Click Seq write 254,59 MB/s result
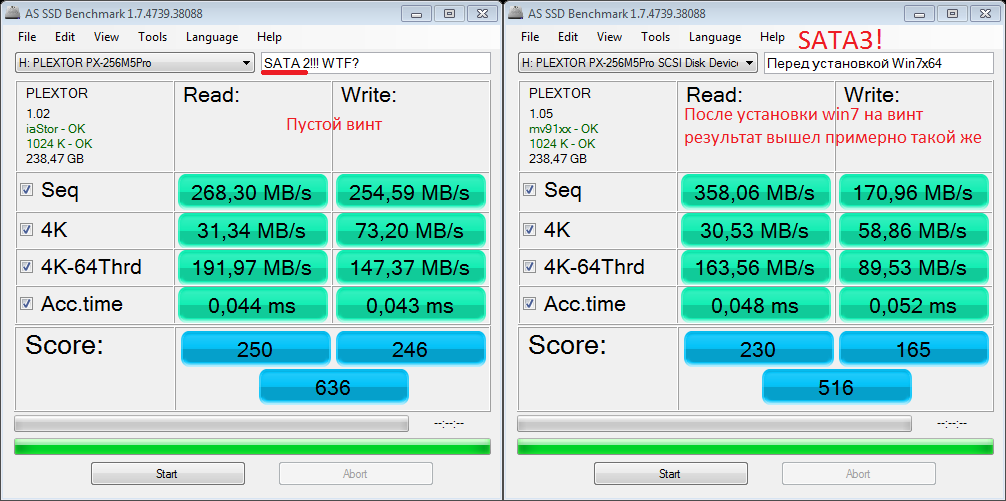Image resolution: width=1006 pixels, height=501 pixels. [x=411, y=191]
